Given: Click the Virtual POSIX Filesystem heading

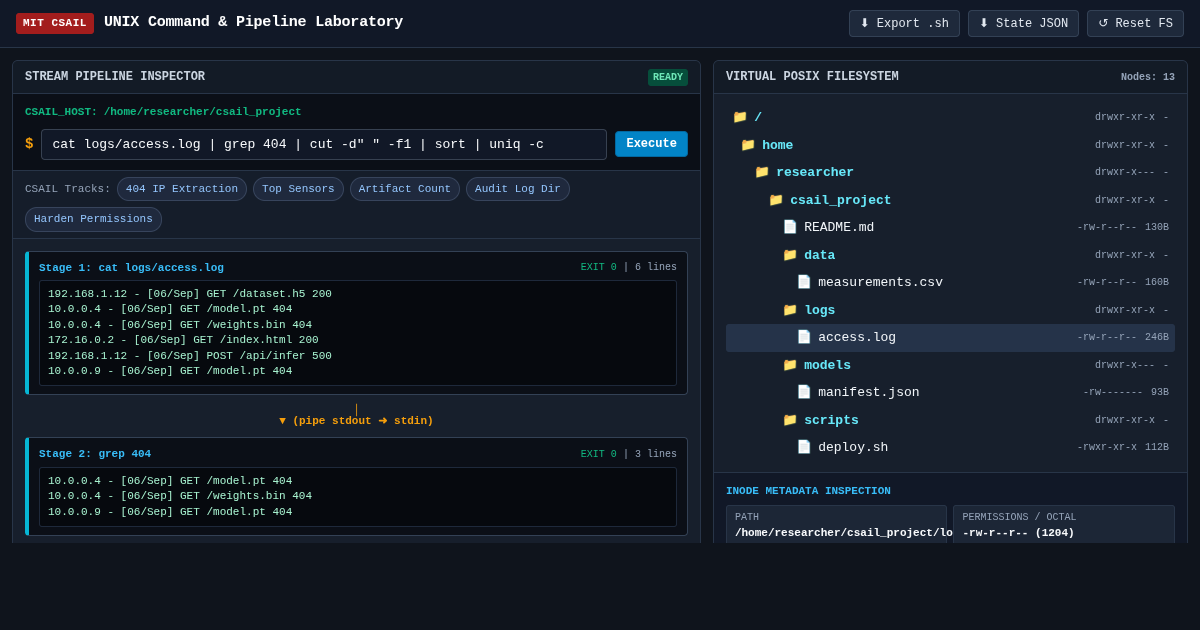Looking at the screenshot, I should [x=812, y=77].
